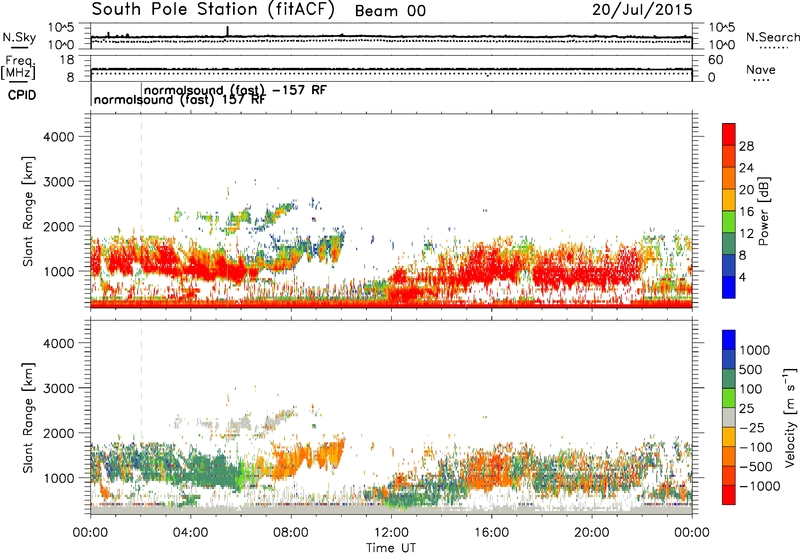Click the light green 12–16 dB Power segment
Image resolution: width=800 pixels, height=554 pixels.
tap(729, 221)
